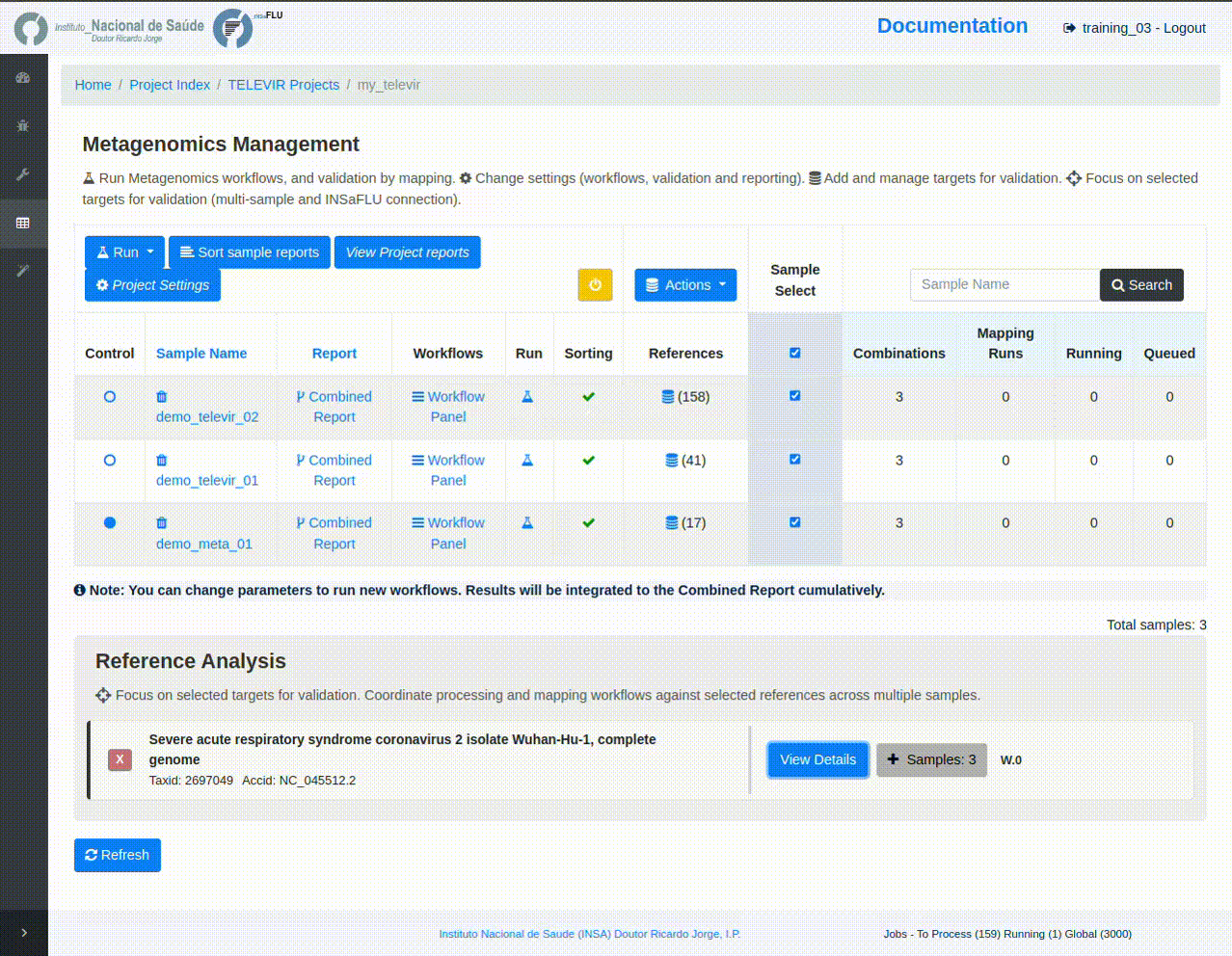Click the Report column header link
This screenshot has height=956, width=1232.
point(335,354)
